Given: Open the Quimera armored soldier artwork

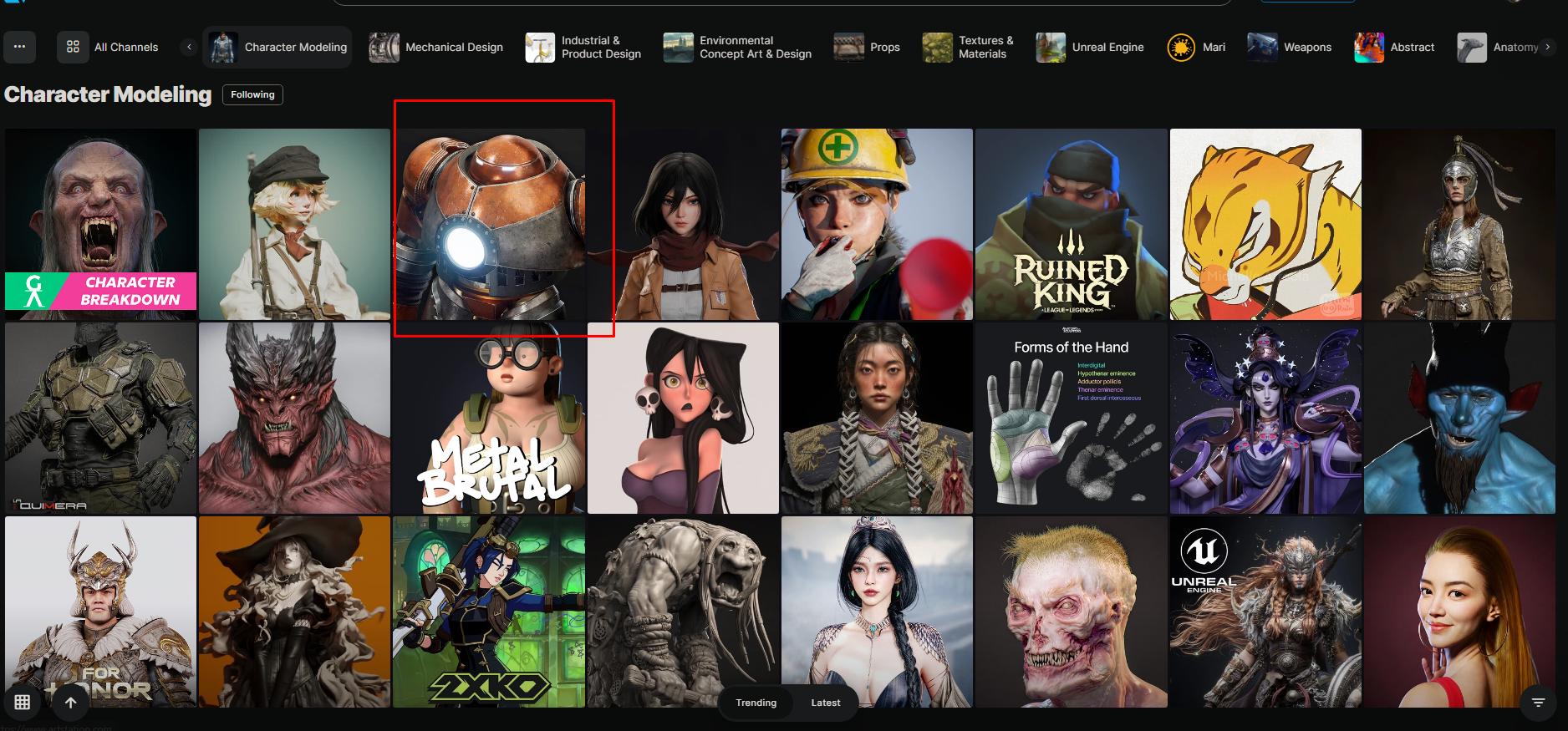Looking at the screenshot, I should coord(100,418).
